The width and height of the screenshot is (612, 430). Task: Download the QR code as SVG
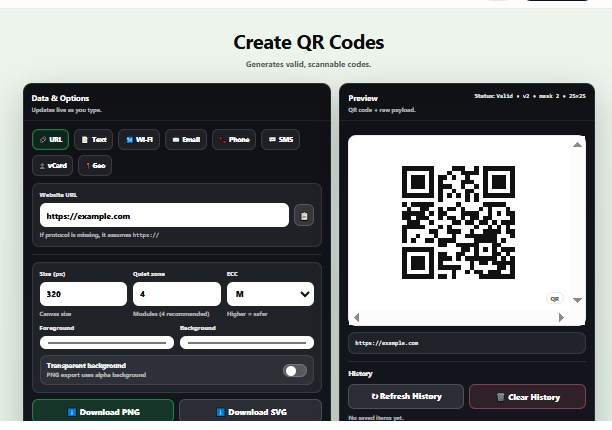250,411
